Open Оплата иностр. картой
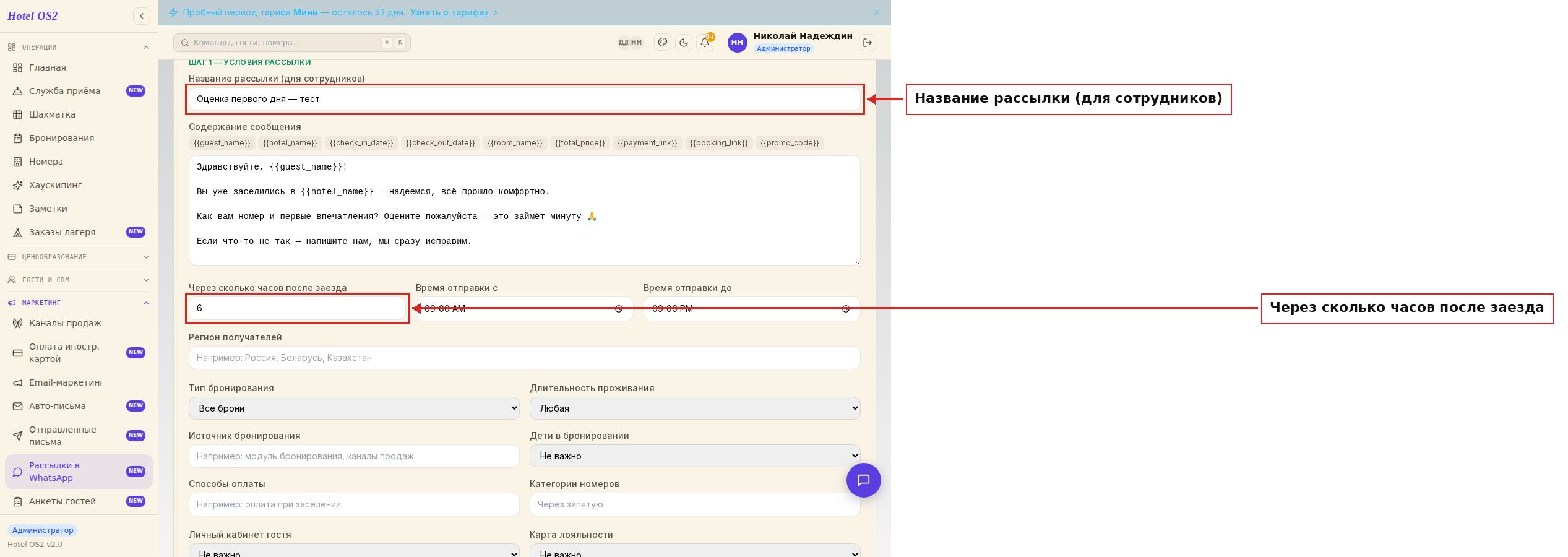 [x=79, y=353]
